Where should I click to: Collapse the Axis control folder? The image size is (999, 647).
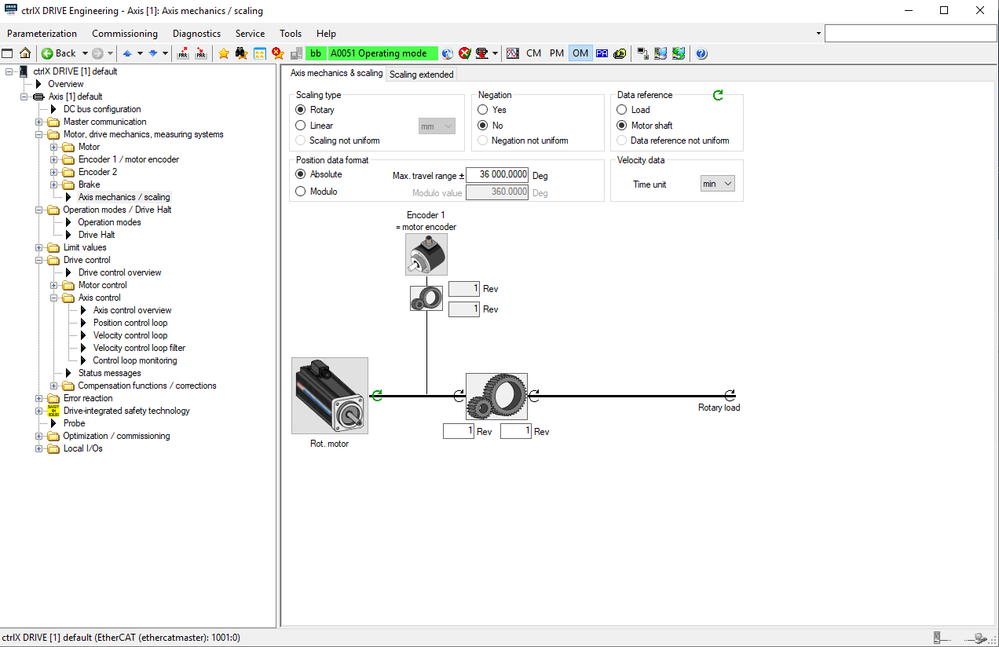(54, 298)
